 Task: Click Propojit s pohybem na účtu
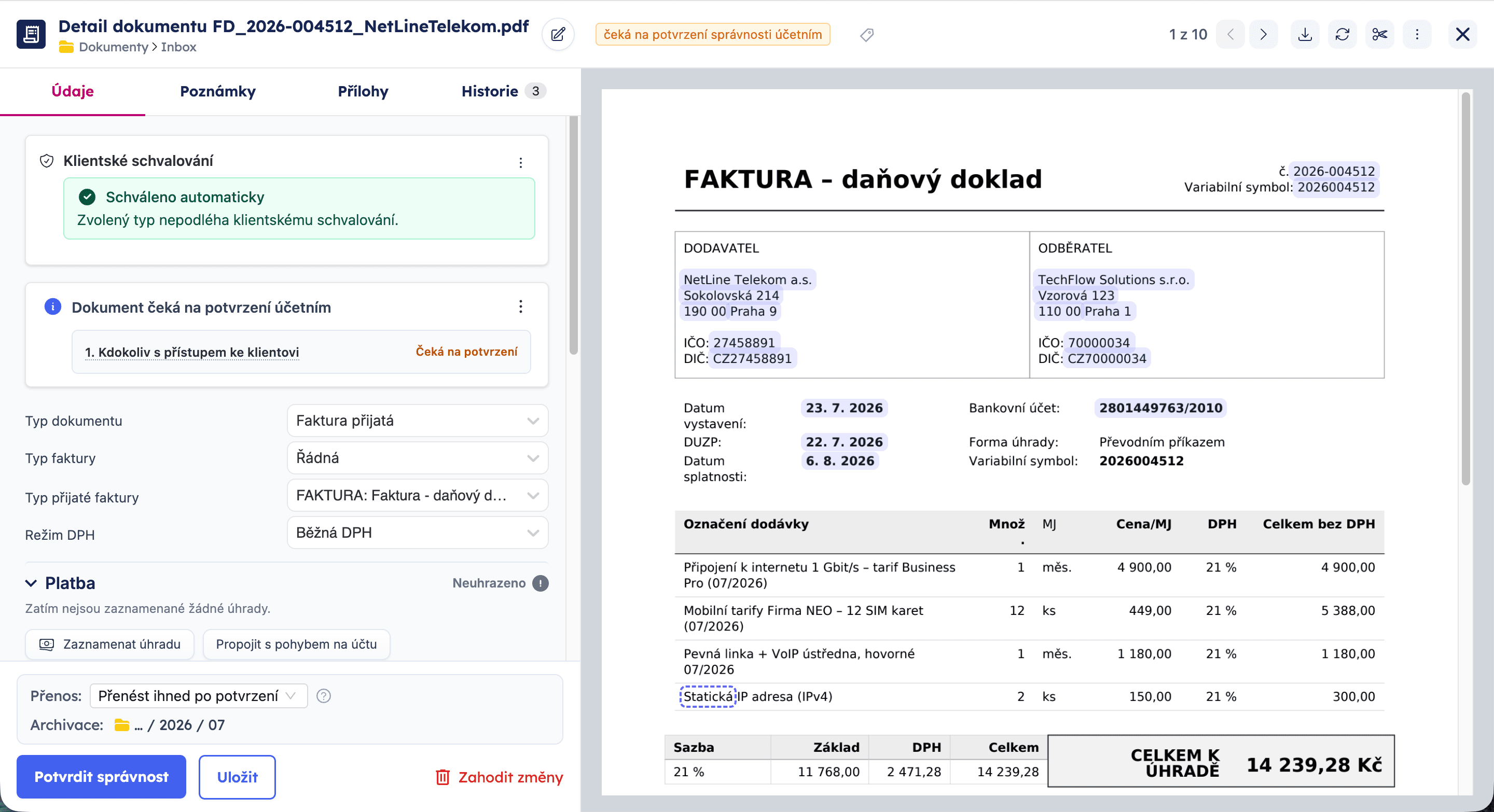296,644
